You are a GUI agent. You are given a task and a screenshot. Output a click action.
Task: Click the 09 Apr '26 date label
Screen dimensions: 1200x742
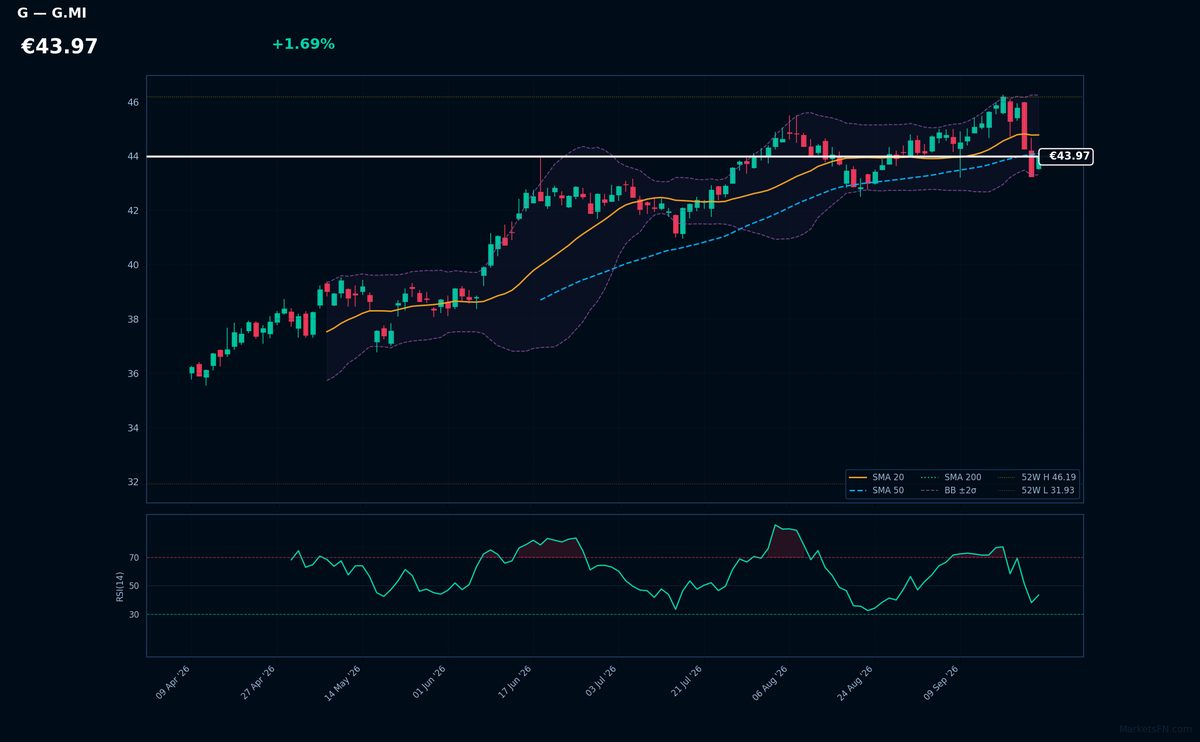click(x=173, y=683)
